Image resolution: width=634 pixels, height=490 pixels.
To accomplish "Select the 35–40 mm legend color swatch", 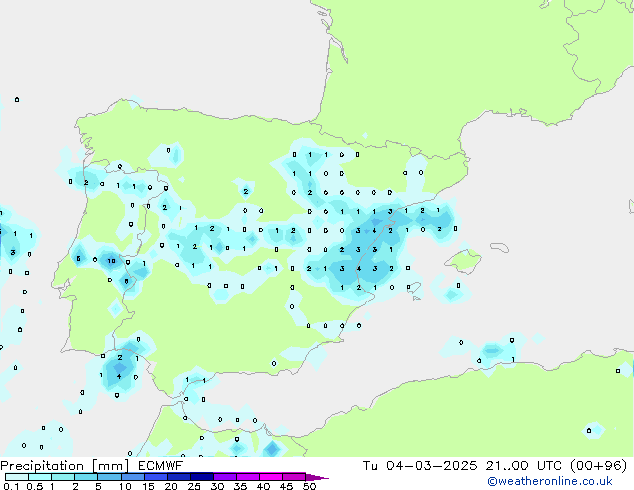I will 247,477.
